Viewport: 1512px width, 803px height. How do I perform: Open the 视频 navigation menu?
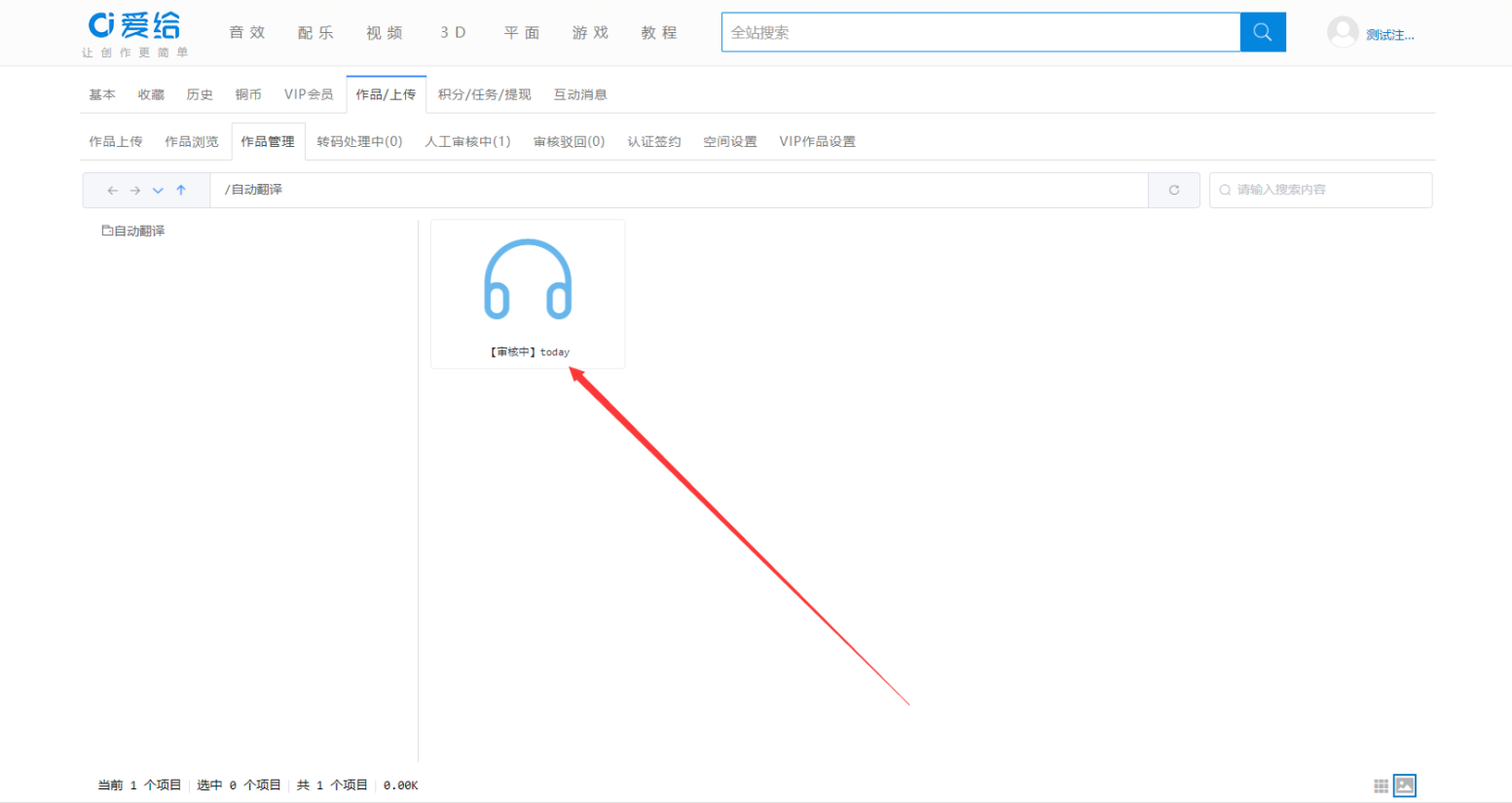385,32
